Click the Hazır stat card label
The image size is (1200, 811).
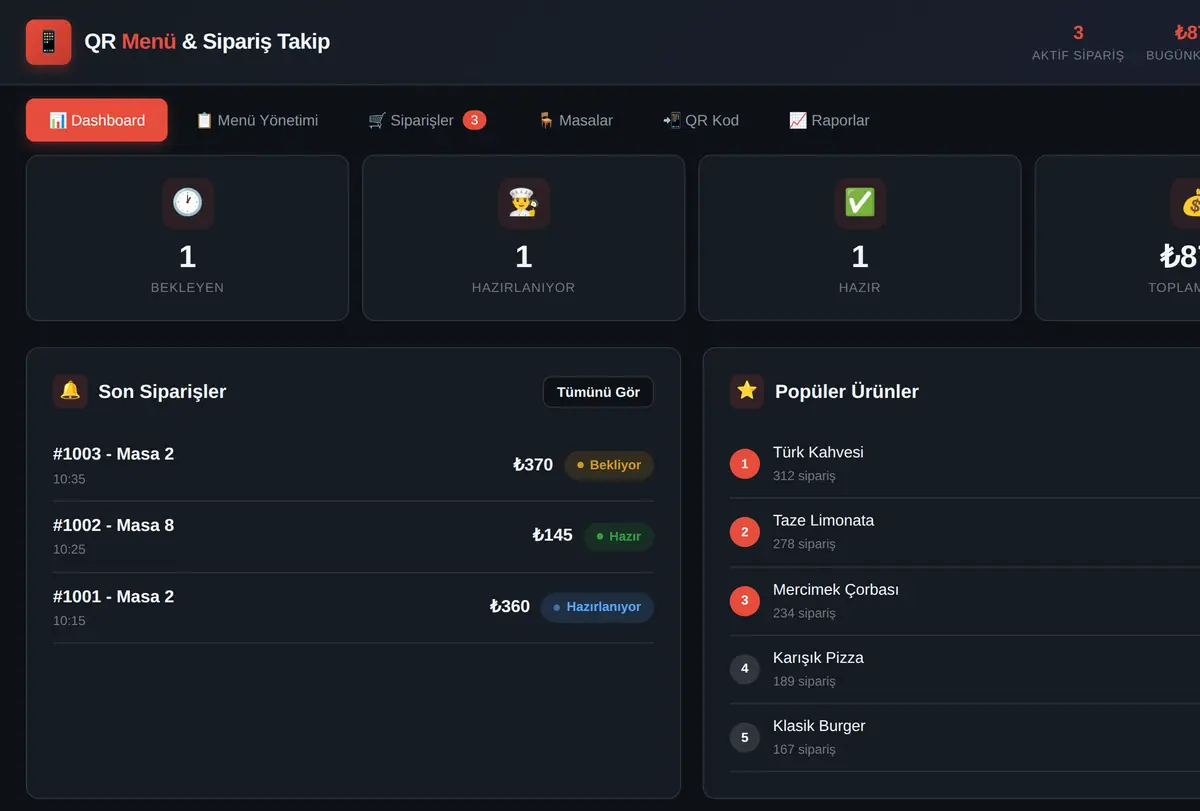point(859,288)
